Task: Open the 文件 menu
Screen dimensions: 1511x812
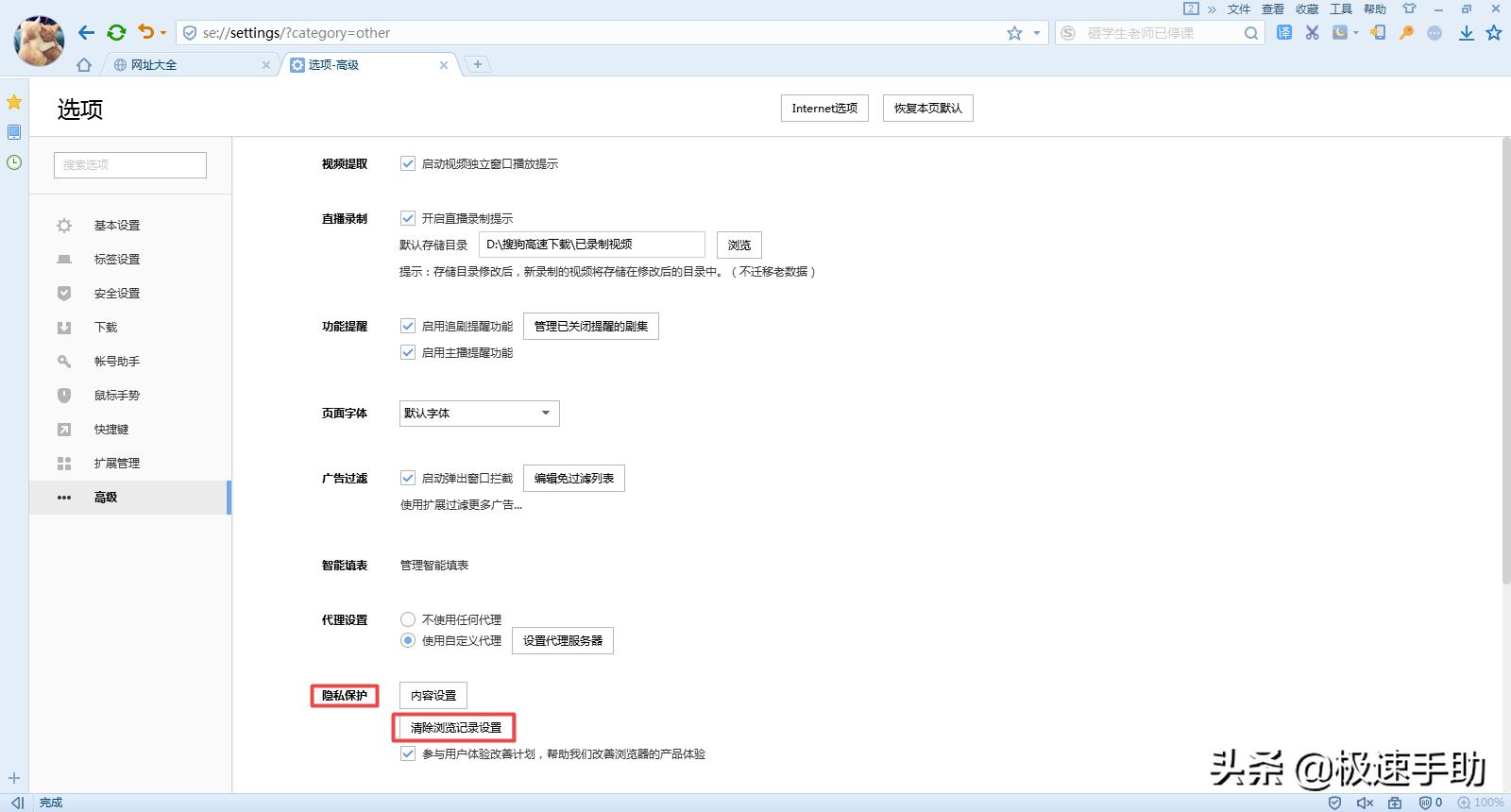Action: (x=1239, y=9)
